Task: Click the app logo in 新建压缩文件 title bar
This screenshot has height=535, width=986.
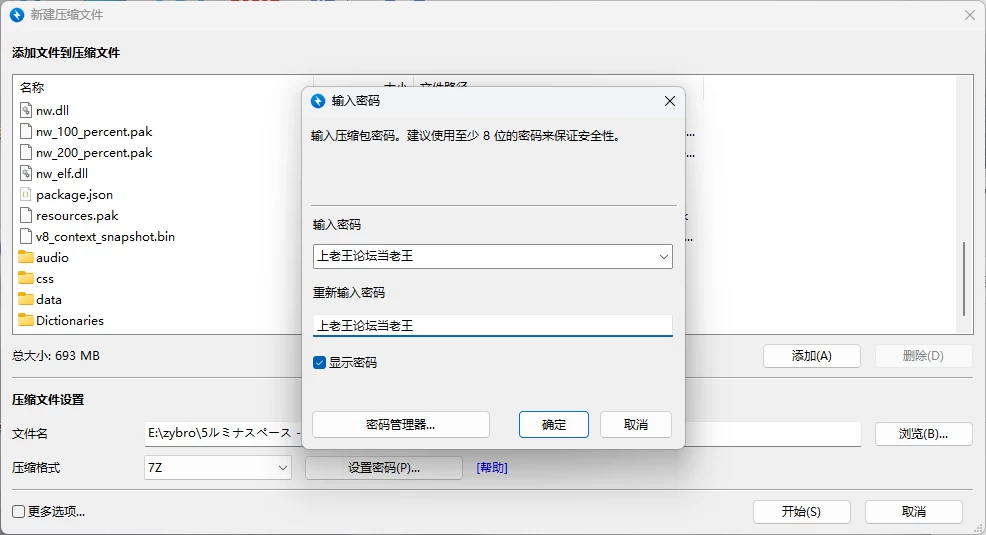Action: click(x=17, y=14)
